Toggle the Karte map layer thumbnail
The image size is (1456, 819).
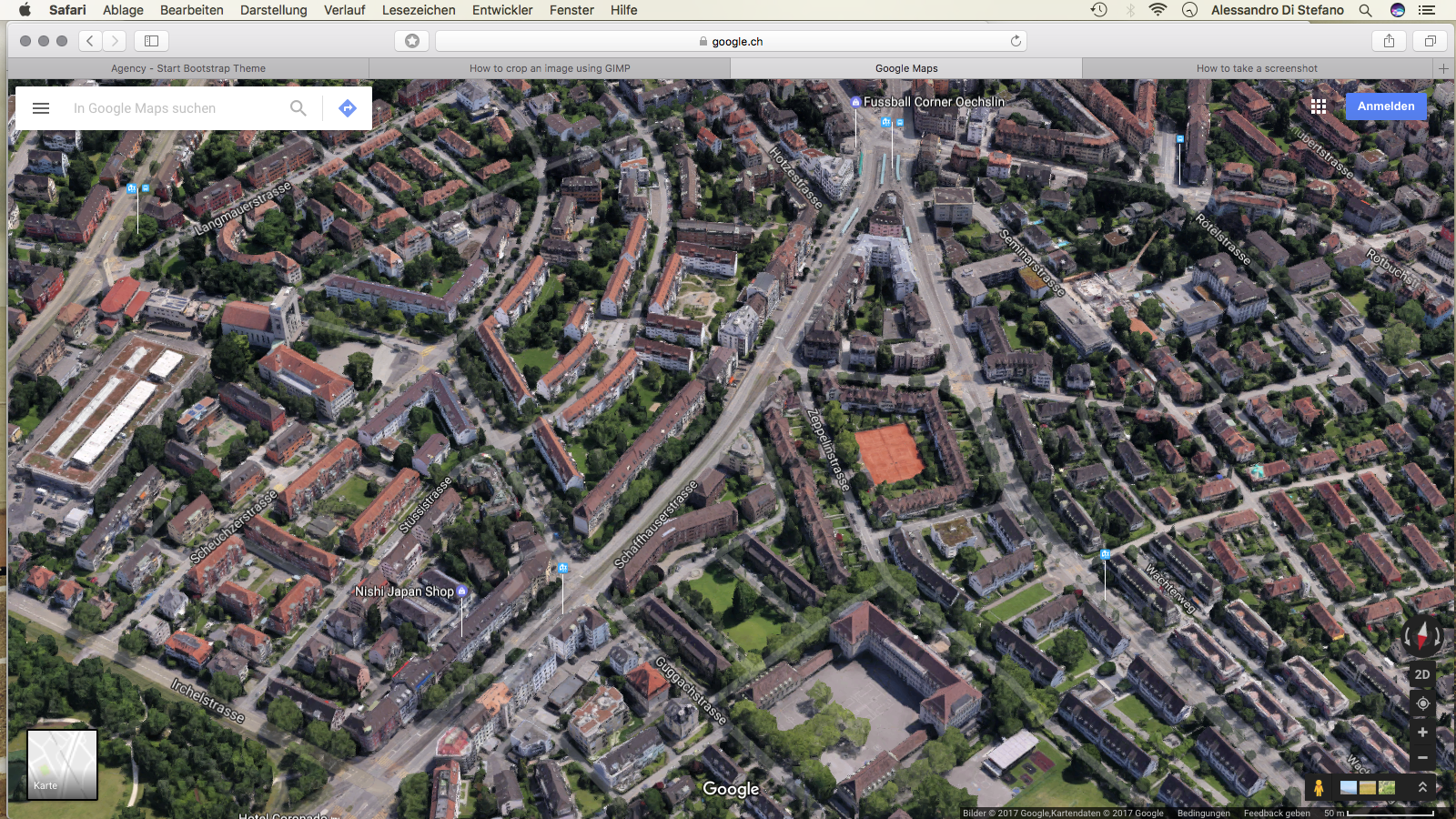point(62,764)
